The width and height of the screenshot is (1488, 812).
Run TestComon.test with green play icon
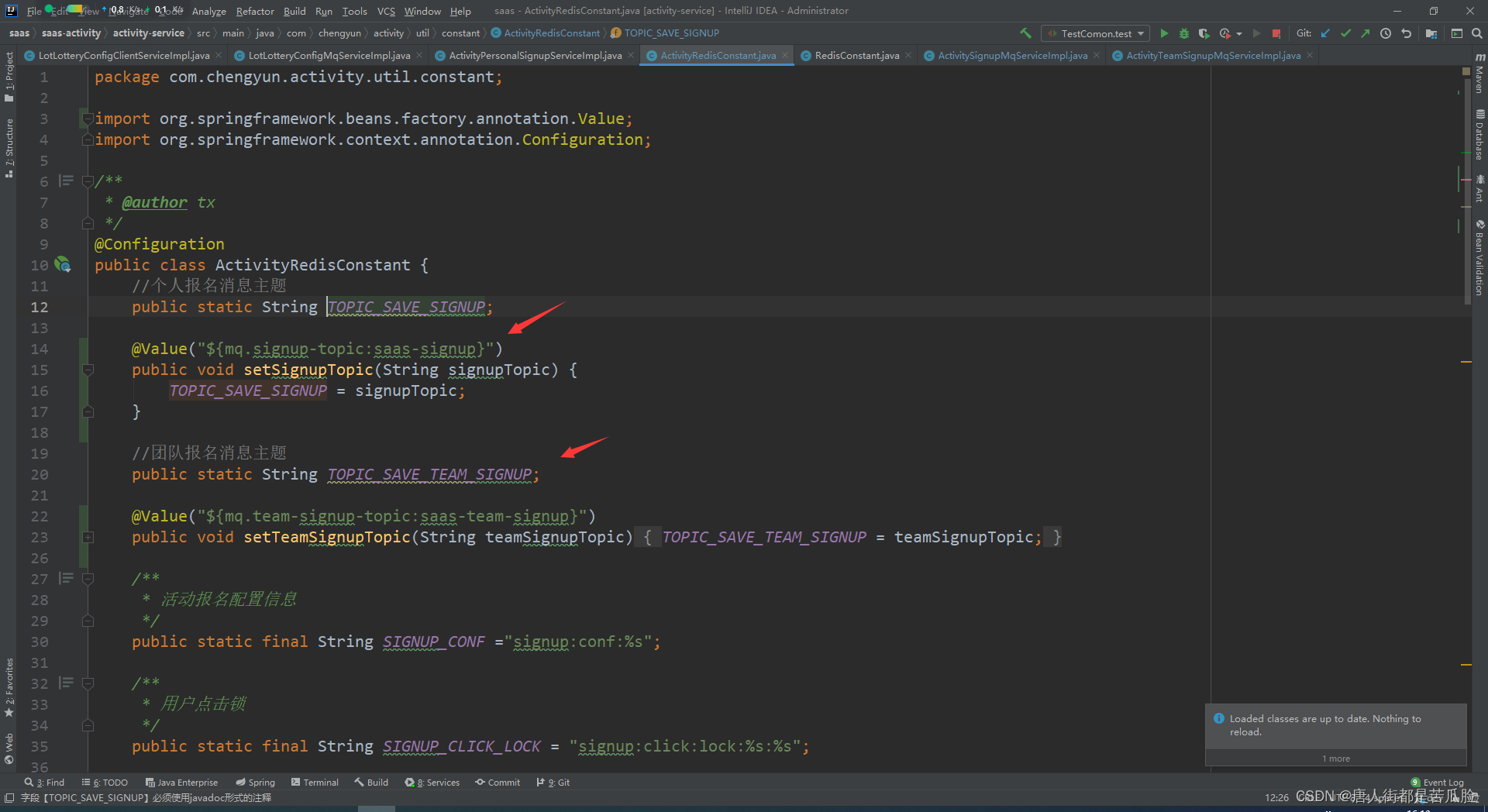[1164, 33]
